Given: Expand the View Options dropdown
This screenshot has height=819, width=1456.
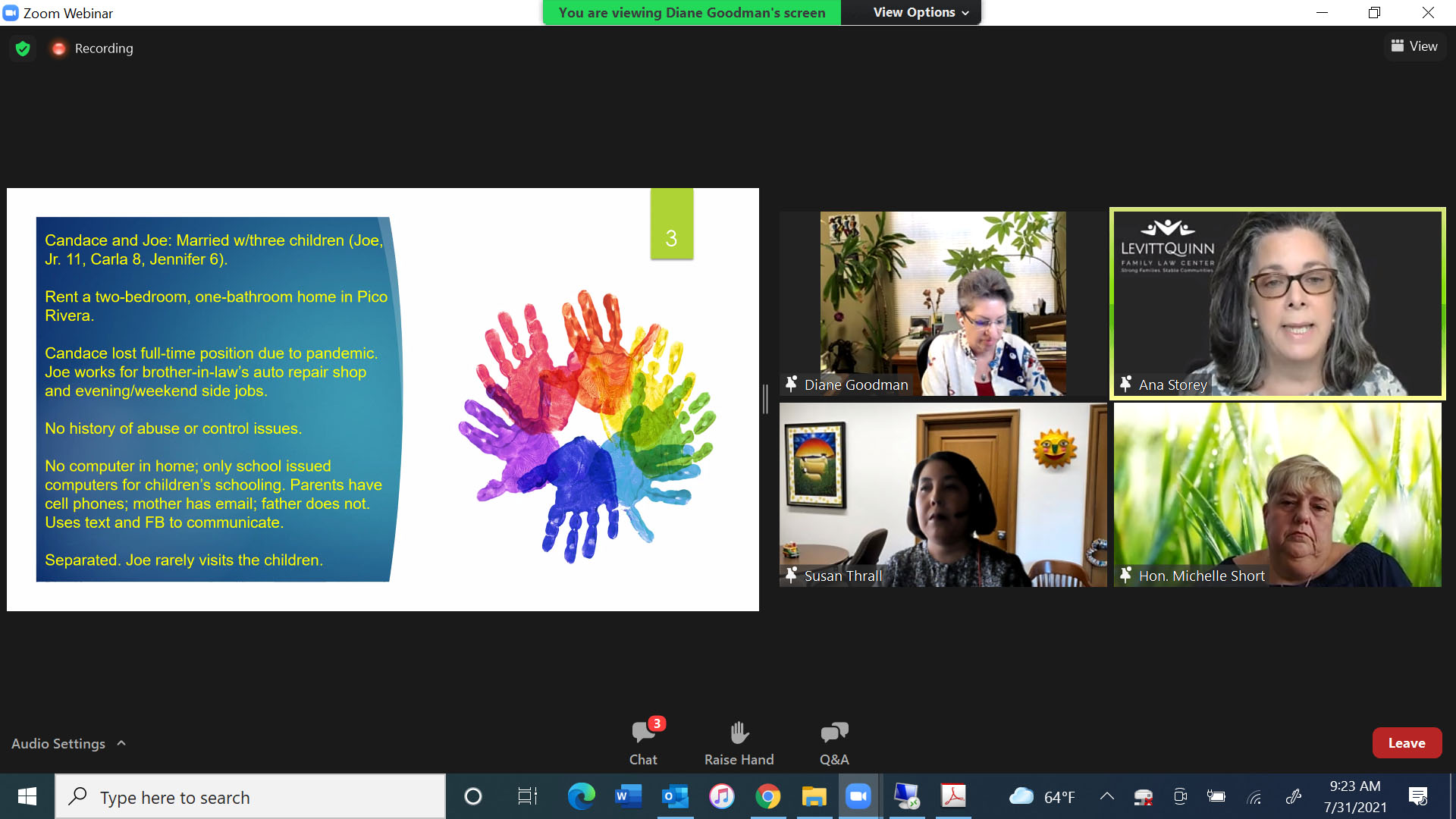Looking at the screenshot, I should 921,12.
